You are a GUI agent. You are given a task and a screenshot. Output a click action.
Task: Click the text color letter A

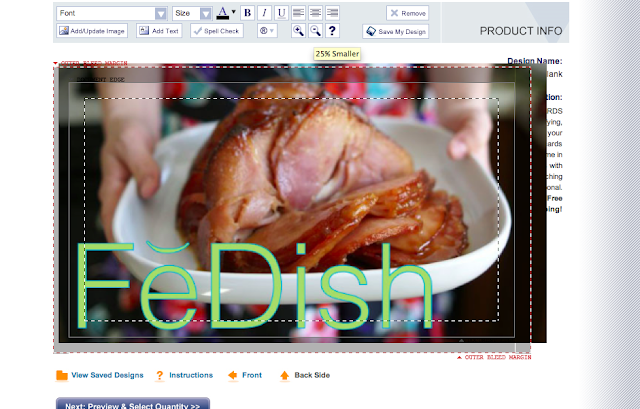(x=222, y=13)
